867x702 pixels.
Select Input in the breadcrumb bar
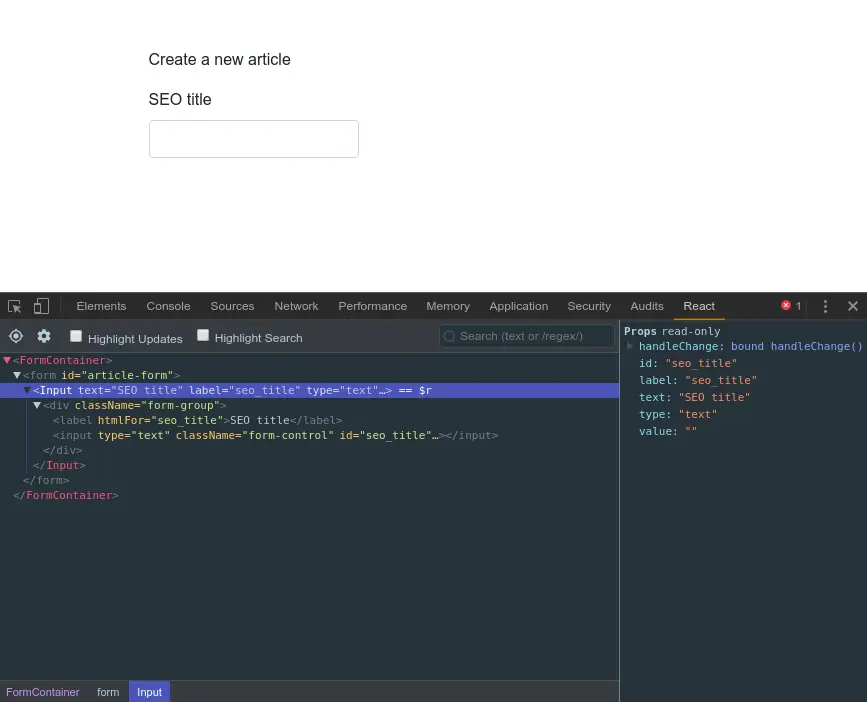point(149,691)
